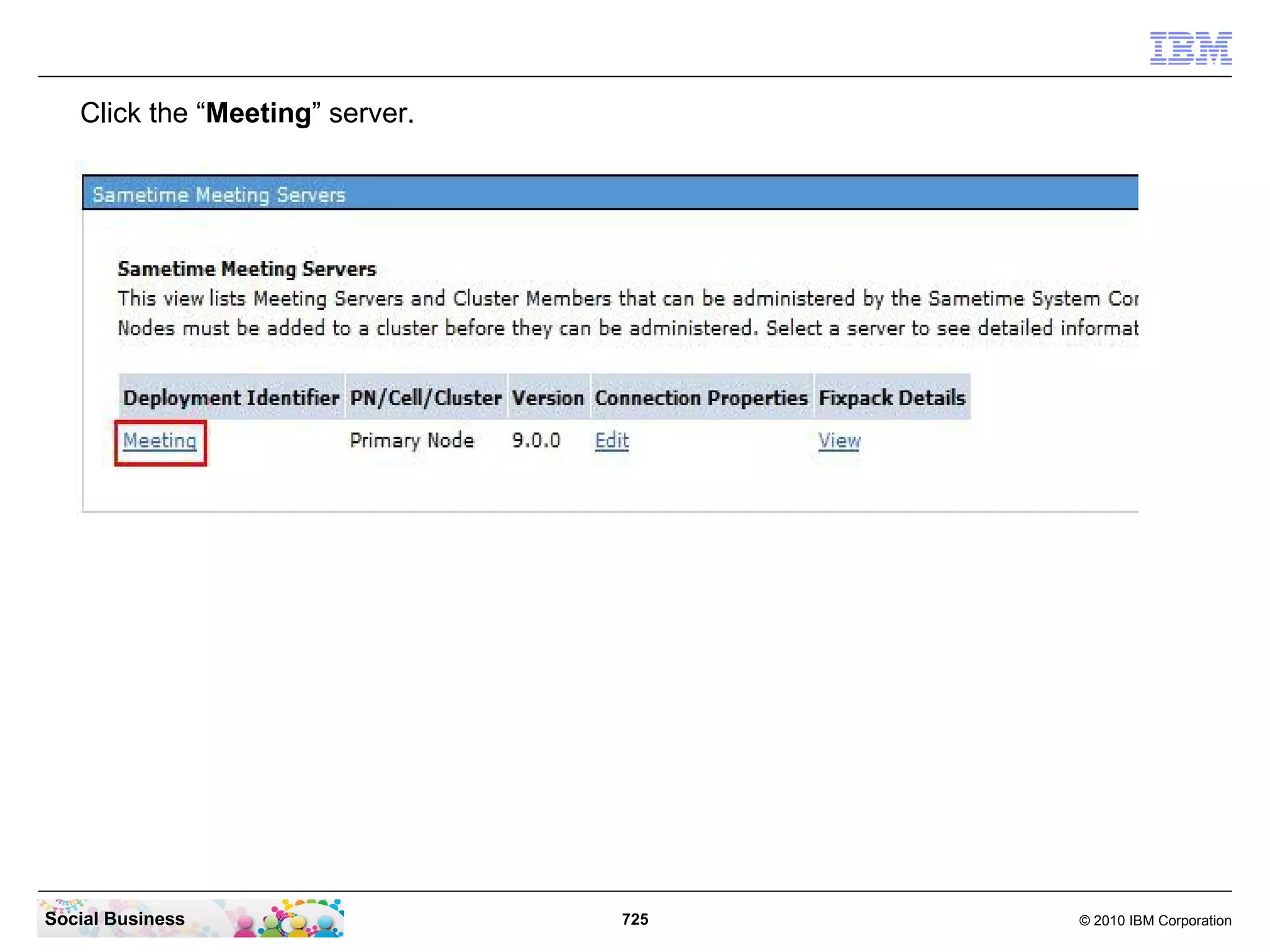Screen dimensions: 1270x952
Task: Click the page number 725
Action: (635, 919)
